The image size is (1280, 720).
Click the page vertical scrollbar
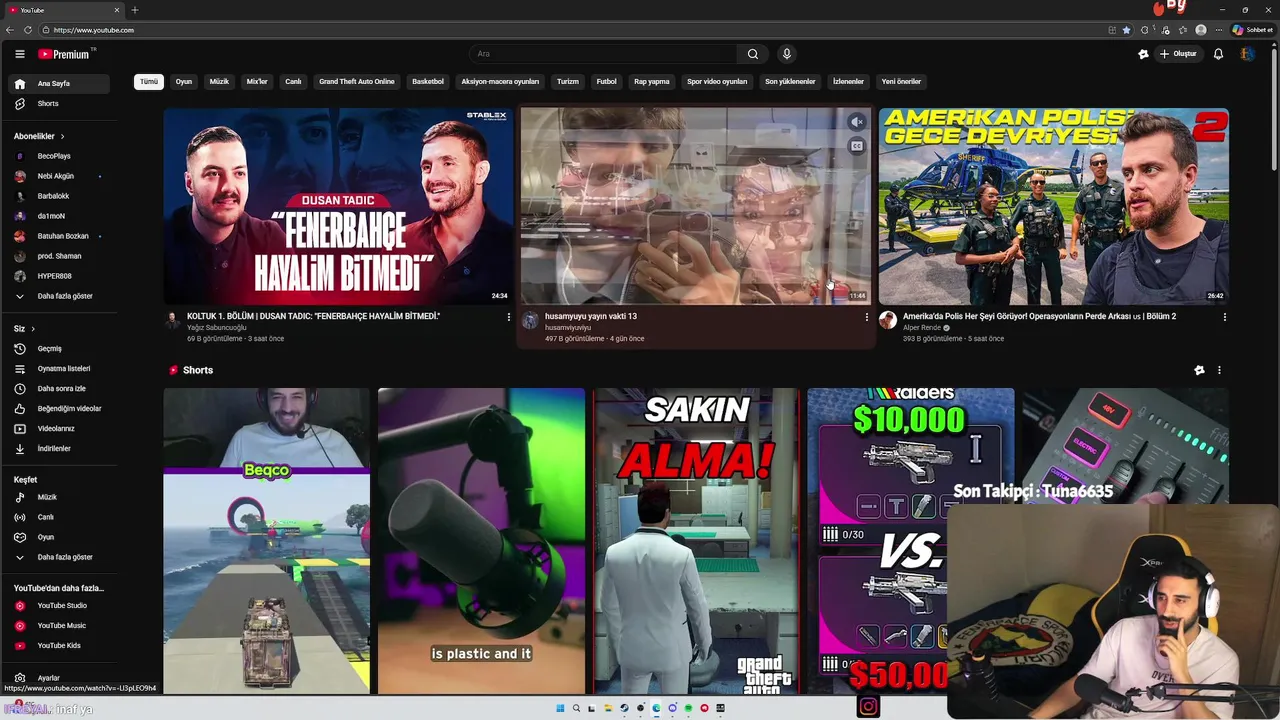tap(1274, 110)
